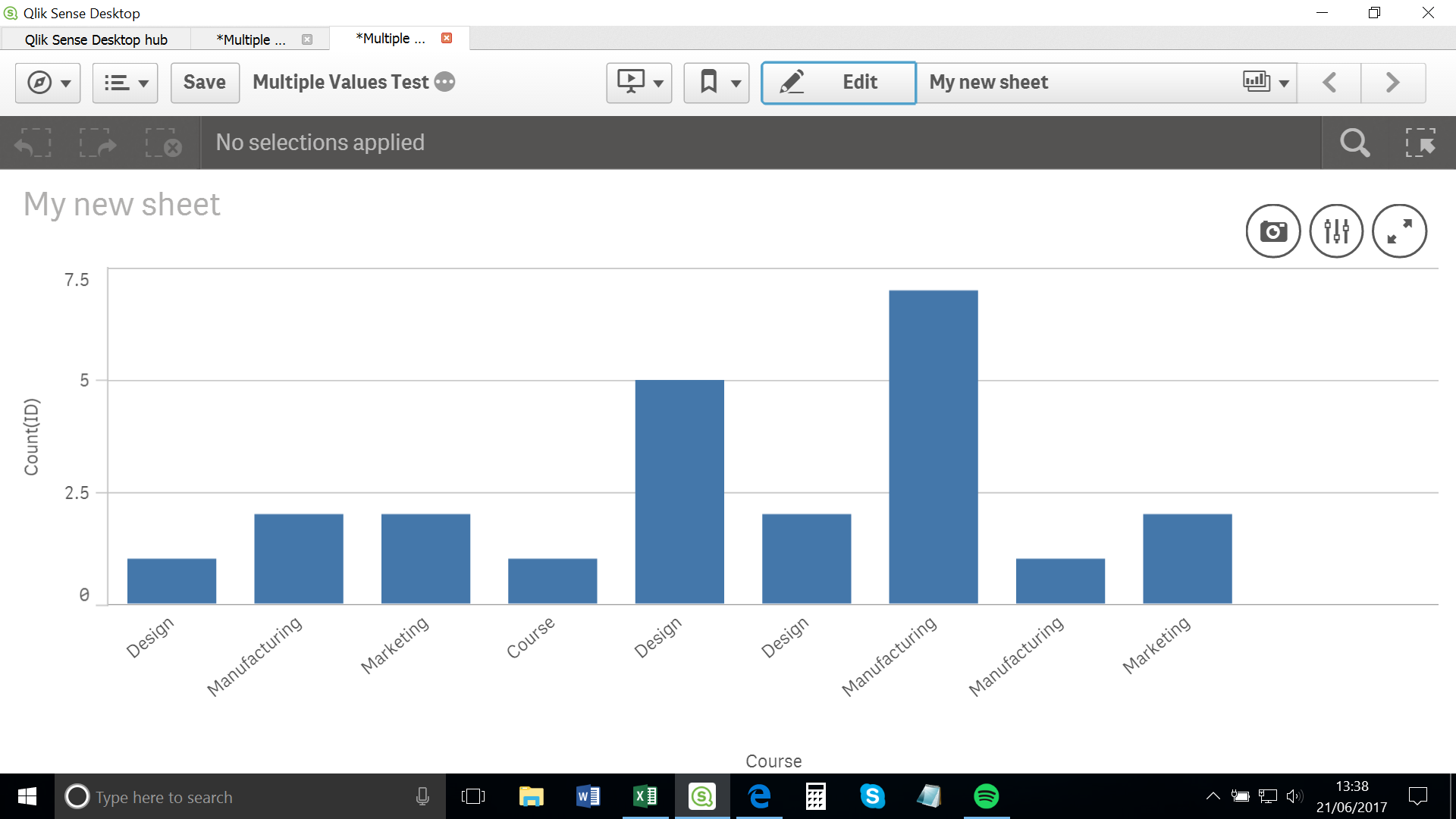Go to the next sheet

(1393, 83)
